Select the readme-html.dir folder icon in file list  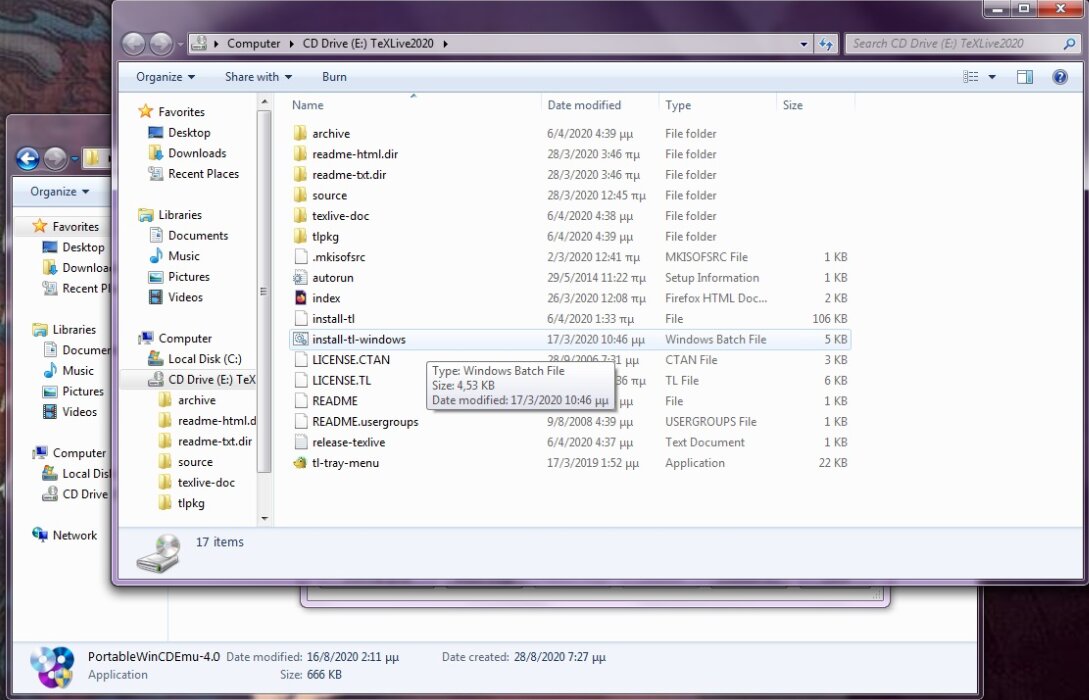300,154
